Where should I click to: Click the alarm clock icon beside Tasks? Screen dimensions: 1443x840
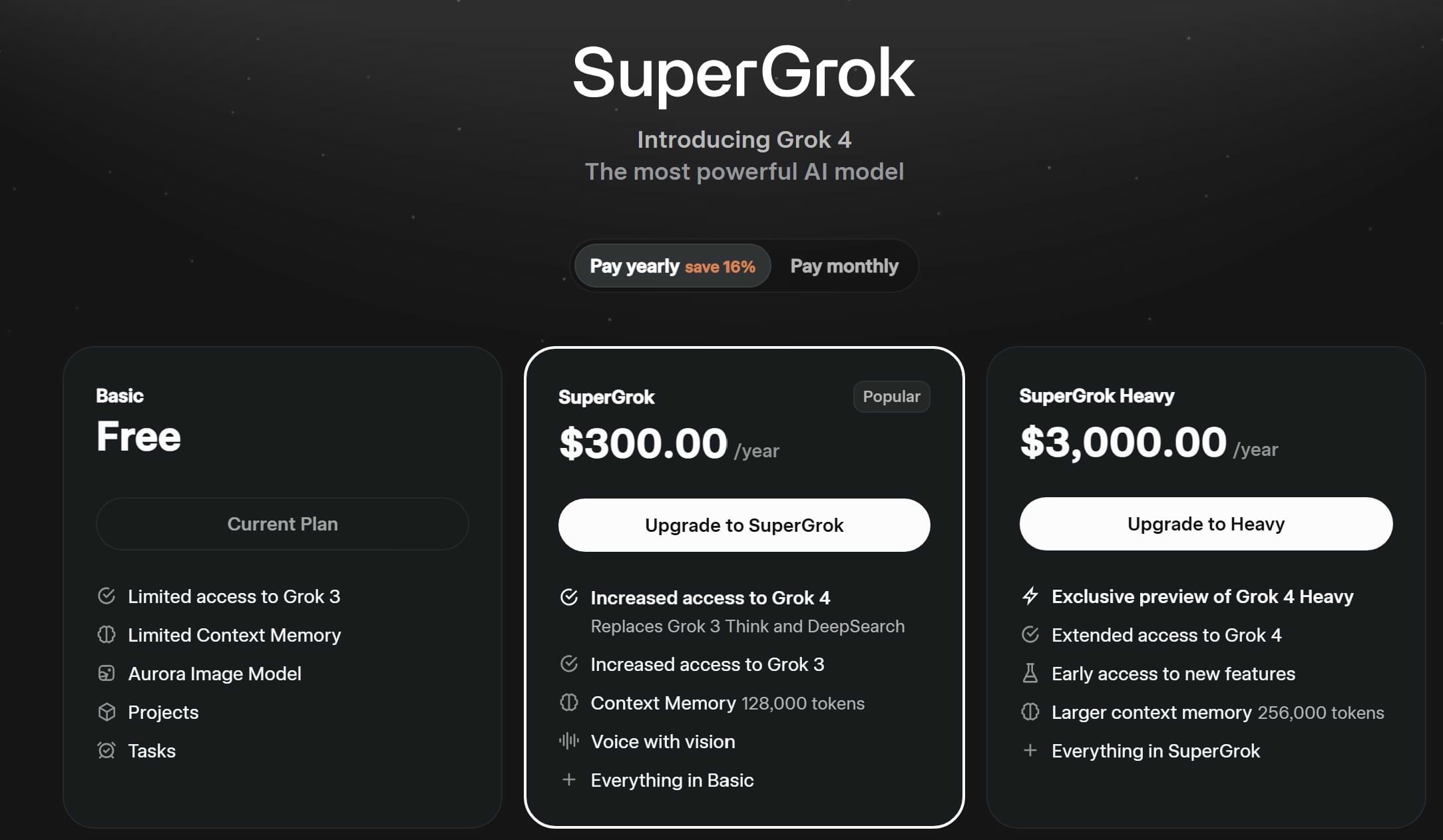pyautogui.click(x=106, y=750)
